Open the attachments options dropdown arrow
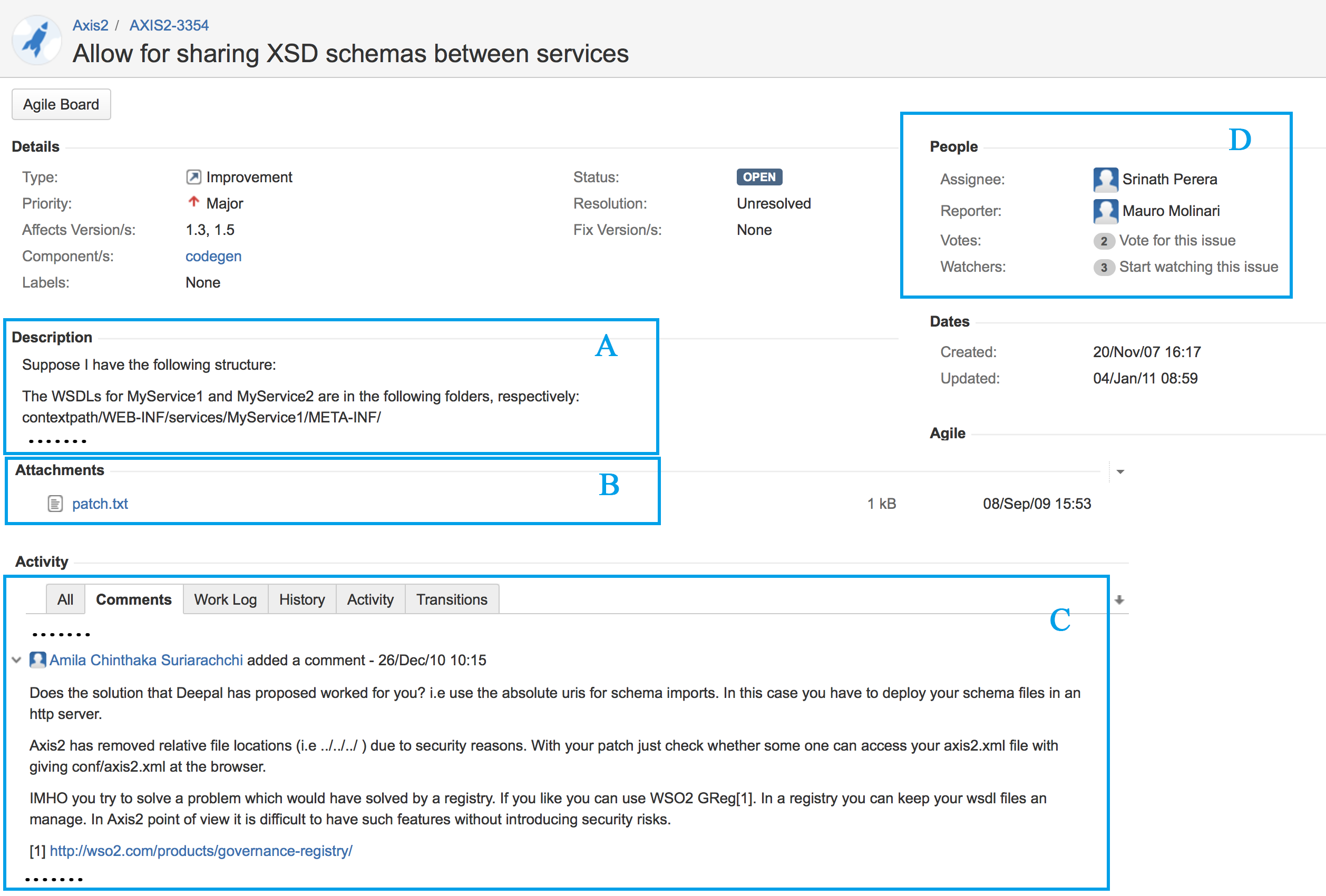This screenshot has height=896, width=1326. [1120, 471]
